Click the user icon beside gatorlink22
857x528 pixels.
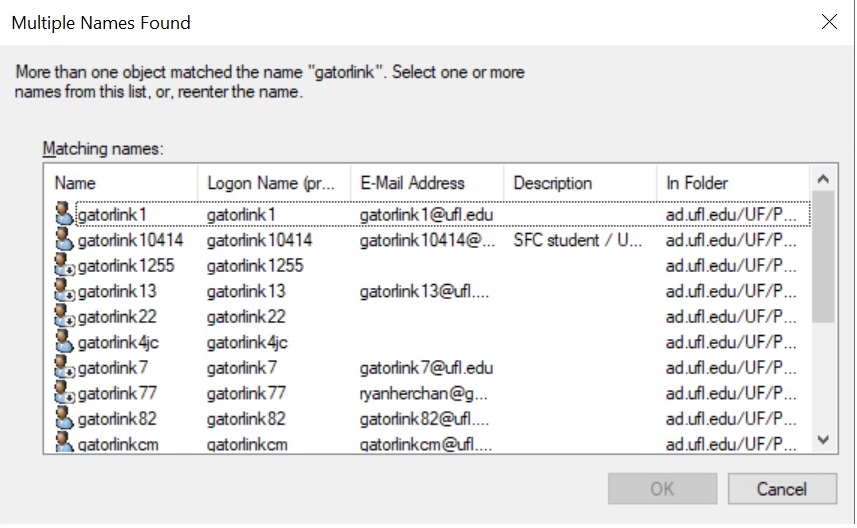(x=64, y=317)
